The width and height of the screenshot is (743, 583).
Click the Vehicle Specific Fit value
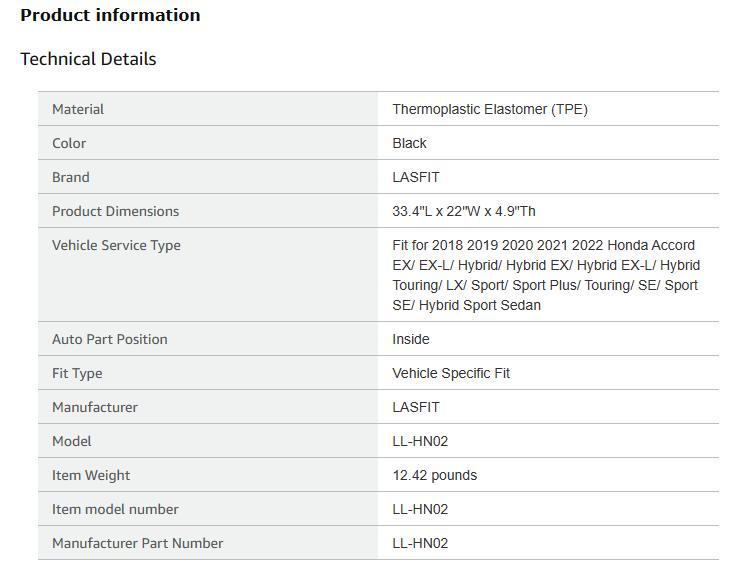[451, 373]
